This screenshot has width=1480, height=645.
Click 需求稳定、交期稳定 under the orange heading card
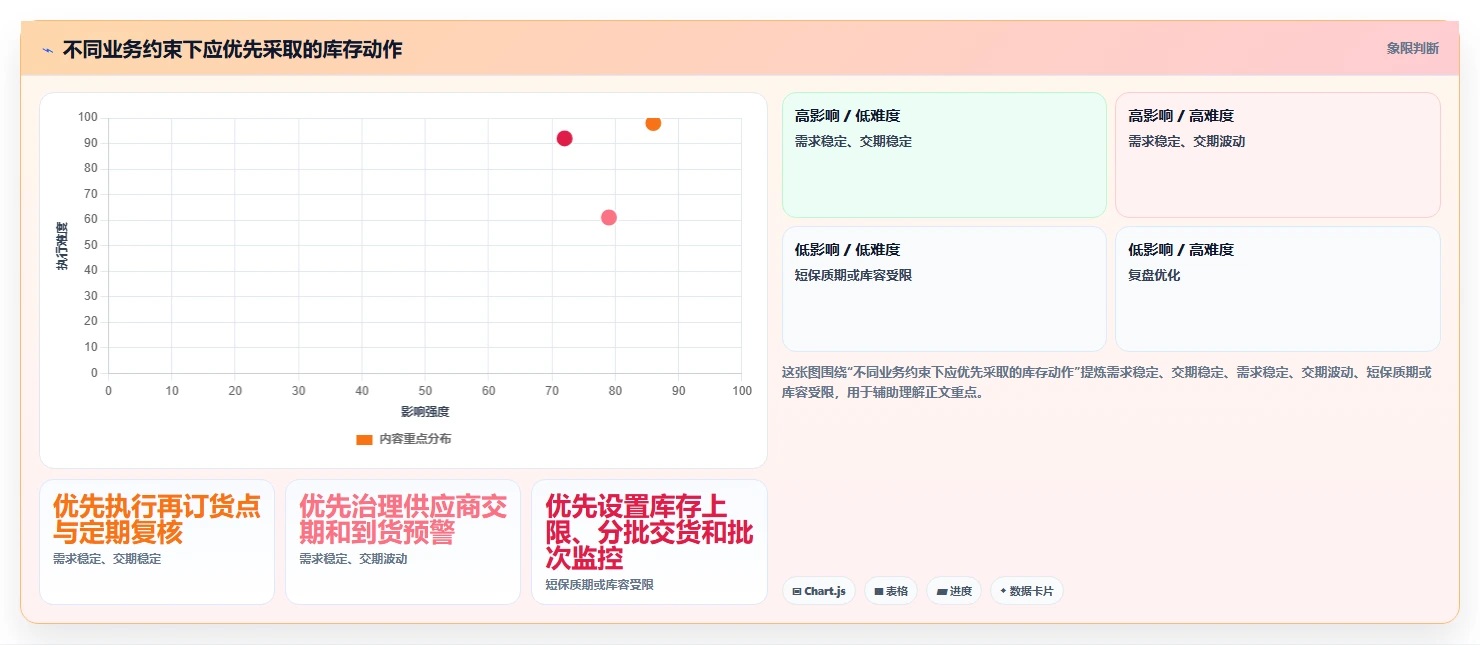point(107,559)
